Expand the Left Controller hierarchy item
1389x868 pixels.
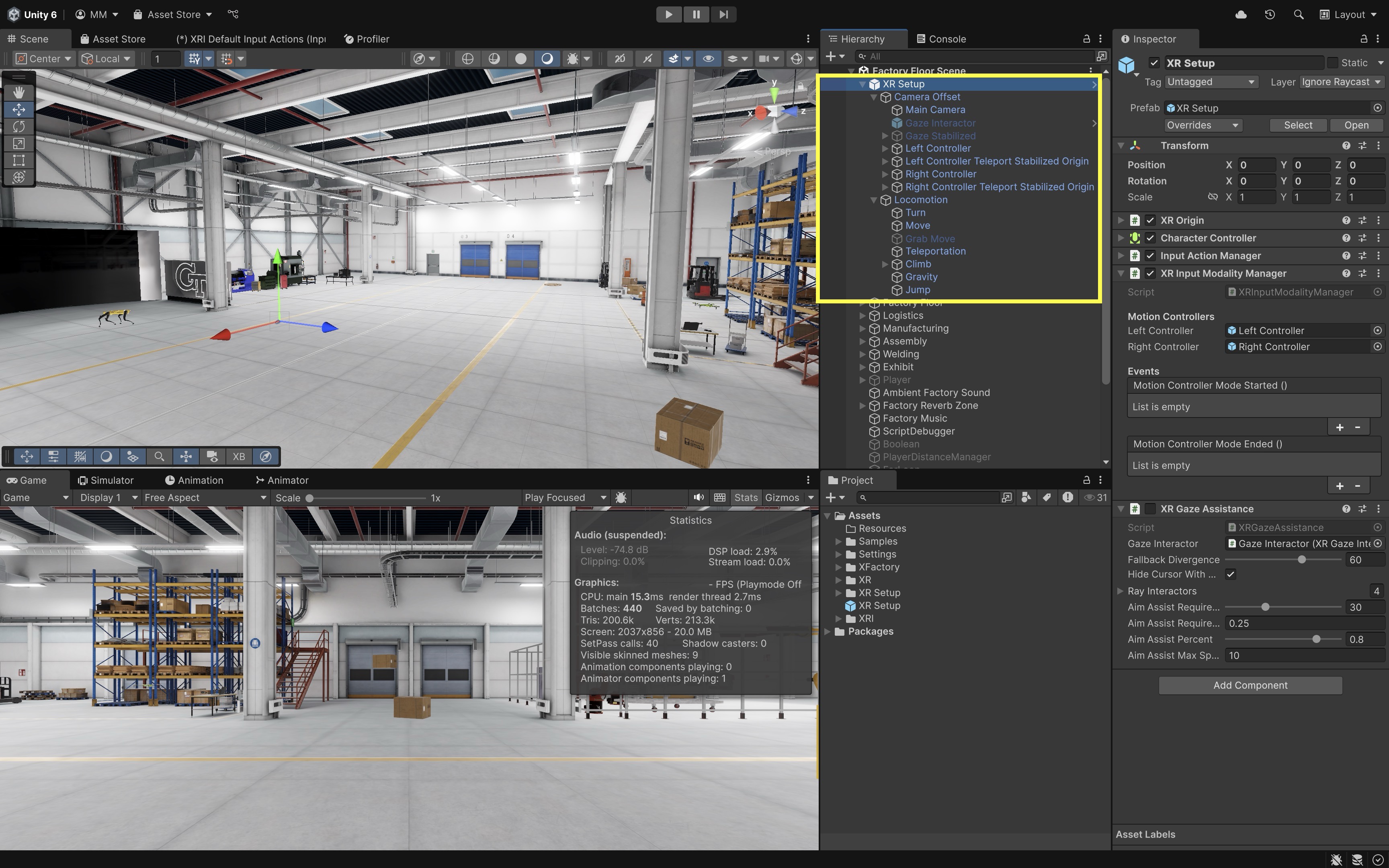click(885, 149)
